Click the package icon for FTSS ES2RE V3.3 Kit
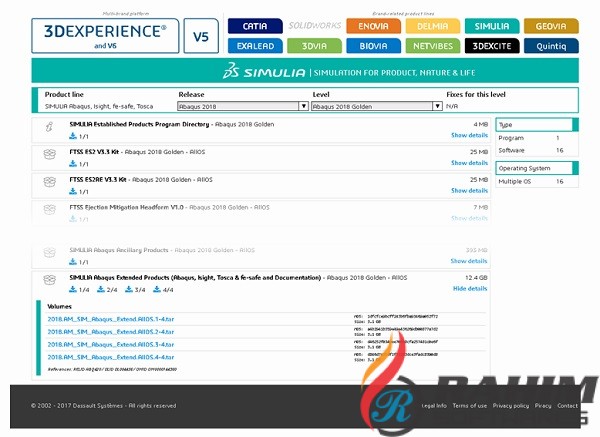600x437 pixels. [50, 182]
